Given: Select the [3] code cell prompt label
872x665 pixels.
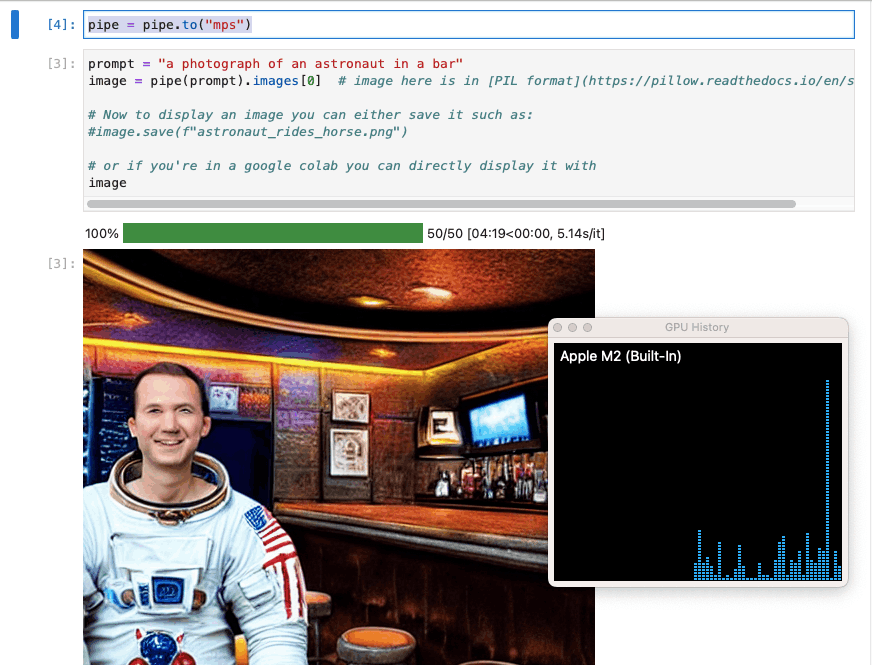Looking at the screenshot, I should click(62, 64).
